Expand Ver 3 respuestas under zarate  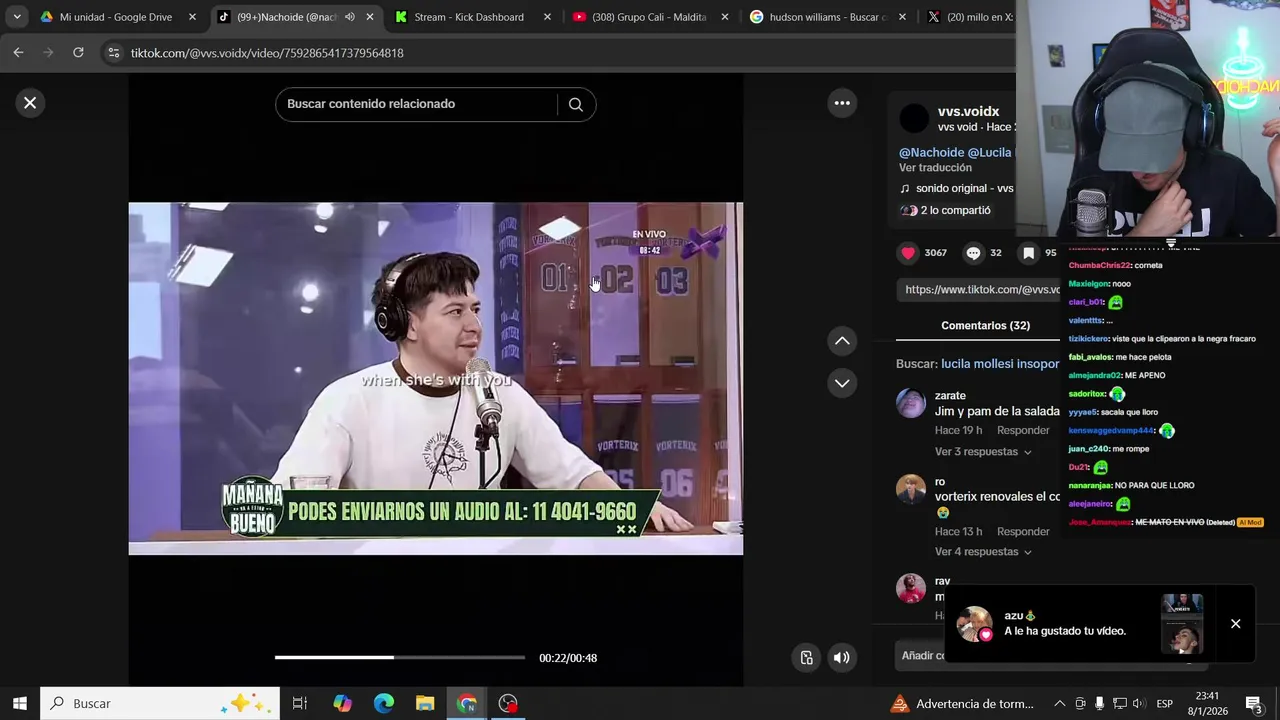point(983,452)
